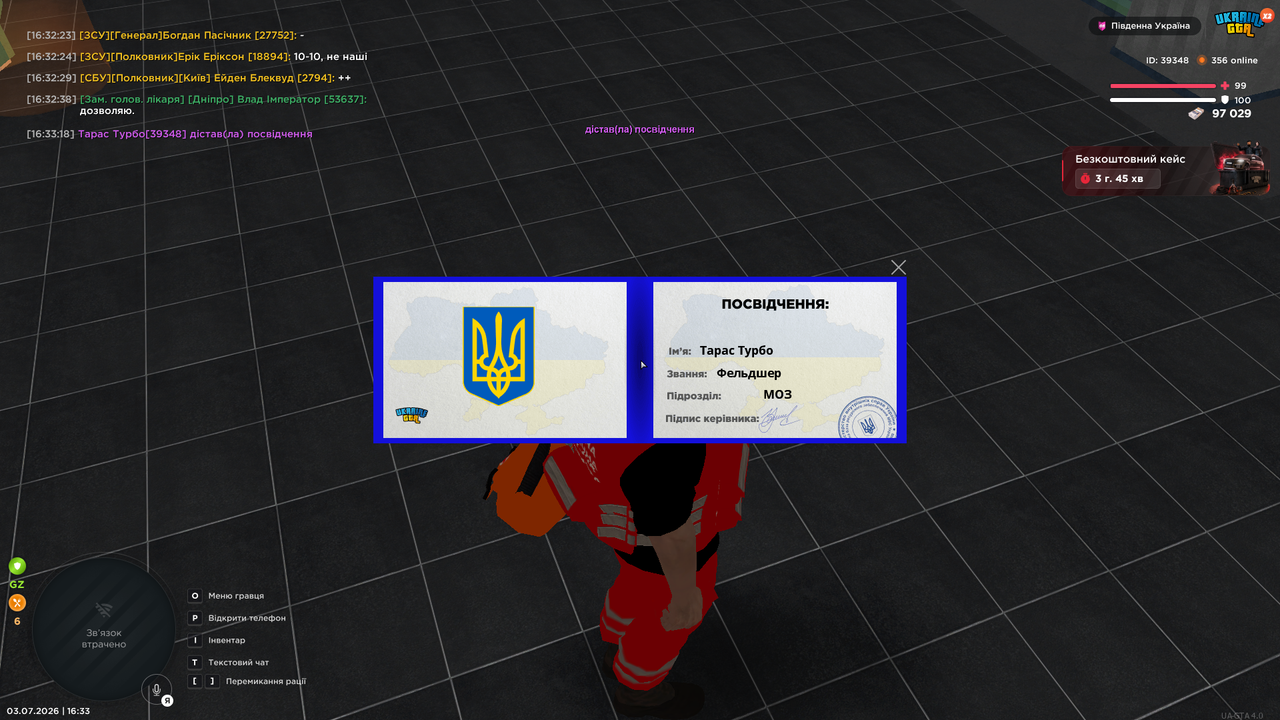1280x720 pixels.
Task: Click the hunger value 6
Action: pyautogui.click(x=17, y=621)
